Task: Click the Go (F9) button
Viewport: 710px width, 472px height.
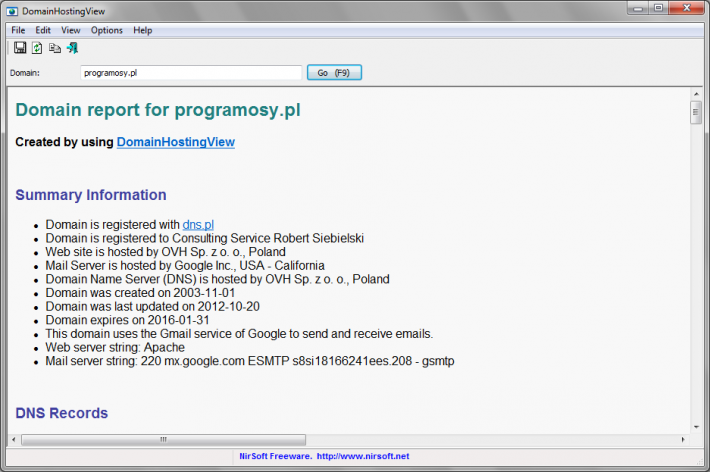Action: click(x=334, y=72)
